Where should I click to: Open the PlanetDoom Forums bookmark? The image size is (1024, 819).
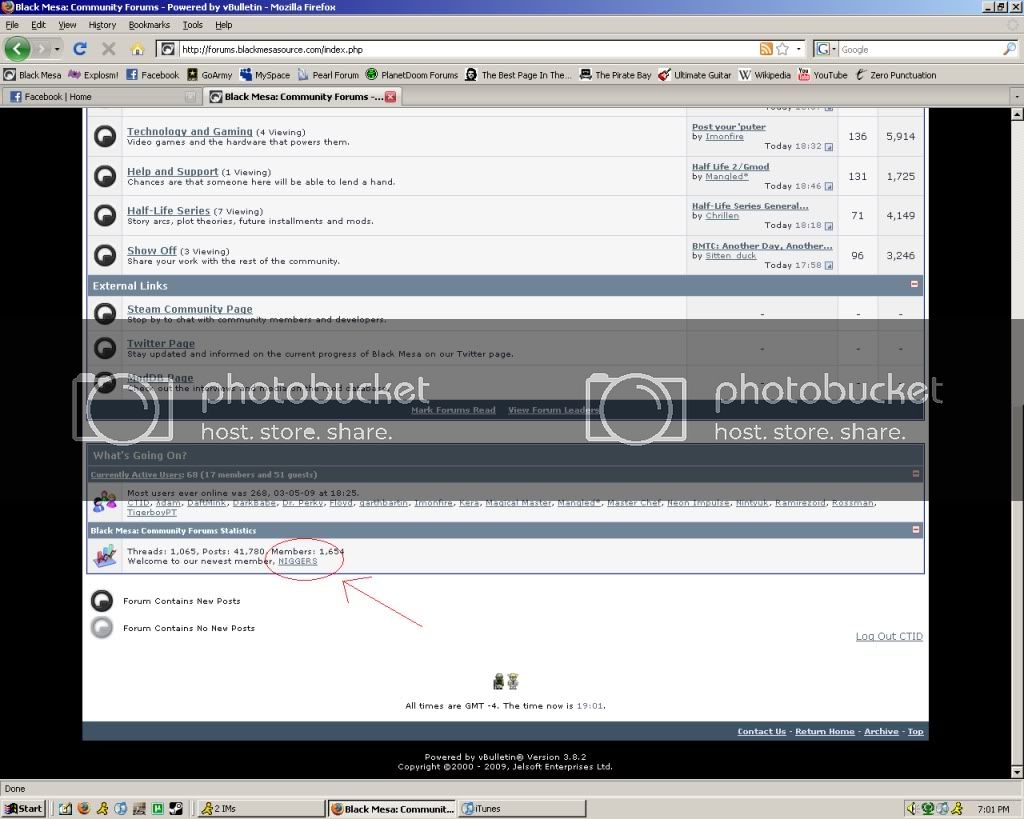pos(412,75)
